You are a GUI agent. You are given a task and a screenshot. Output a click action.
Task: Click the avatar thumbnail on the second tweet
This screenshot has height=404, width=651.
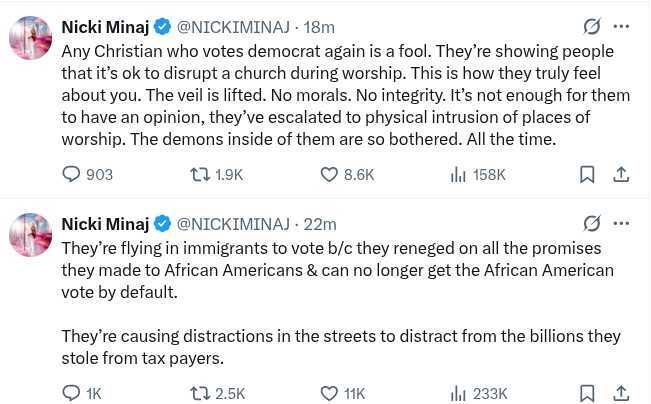point(30,235)
